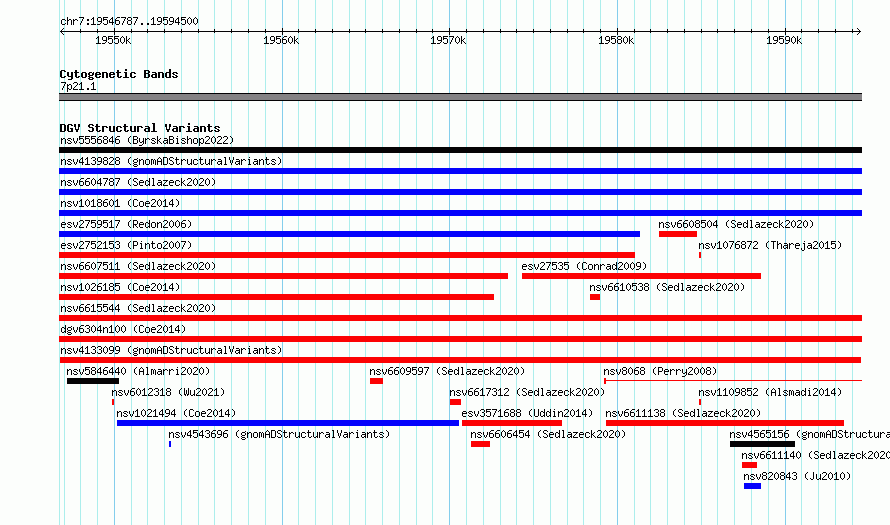Select the black nsv5846440 Almarri2020 bar
This screenshot has height=525, width=890.
93,381
